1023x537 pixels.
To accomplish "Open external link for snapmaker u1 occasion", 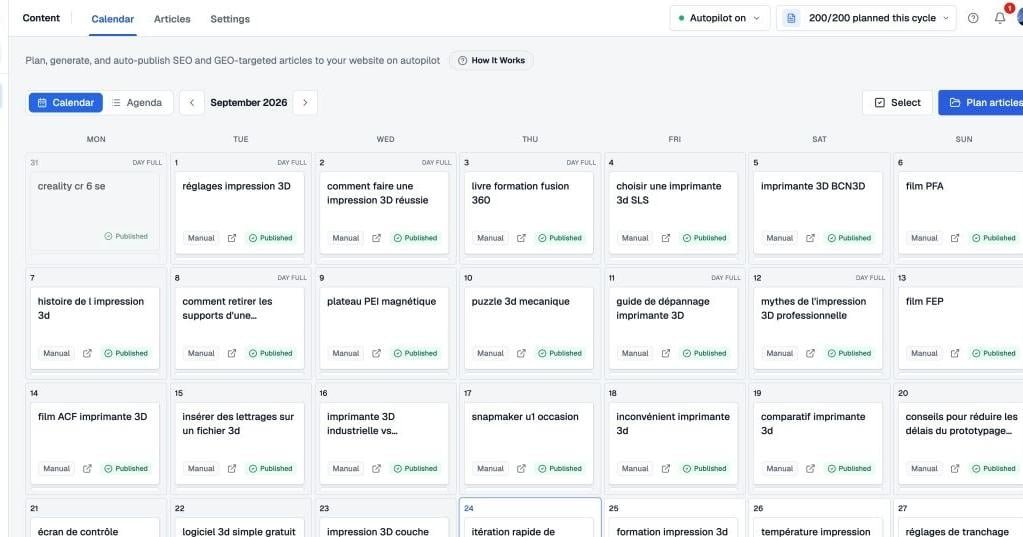I will coord(521,468).
